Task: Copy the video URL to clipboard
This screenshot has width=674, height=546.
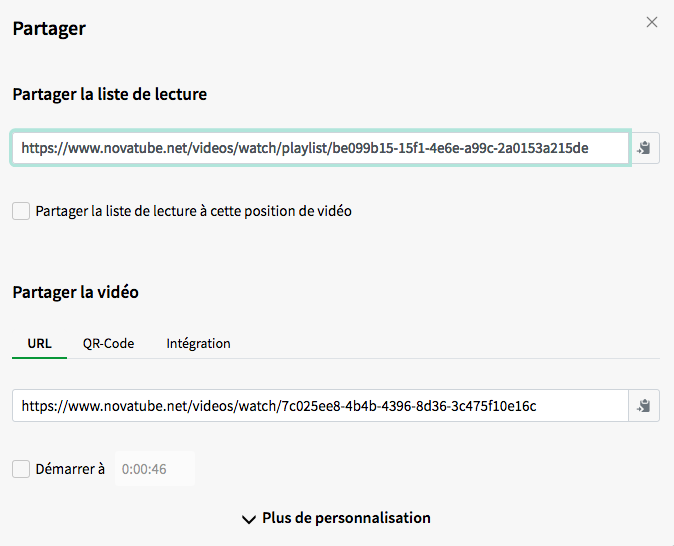Action: tap(645, 406)
